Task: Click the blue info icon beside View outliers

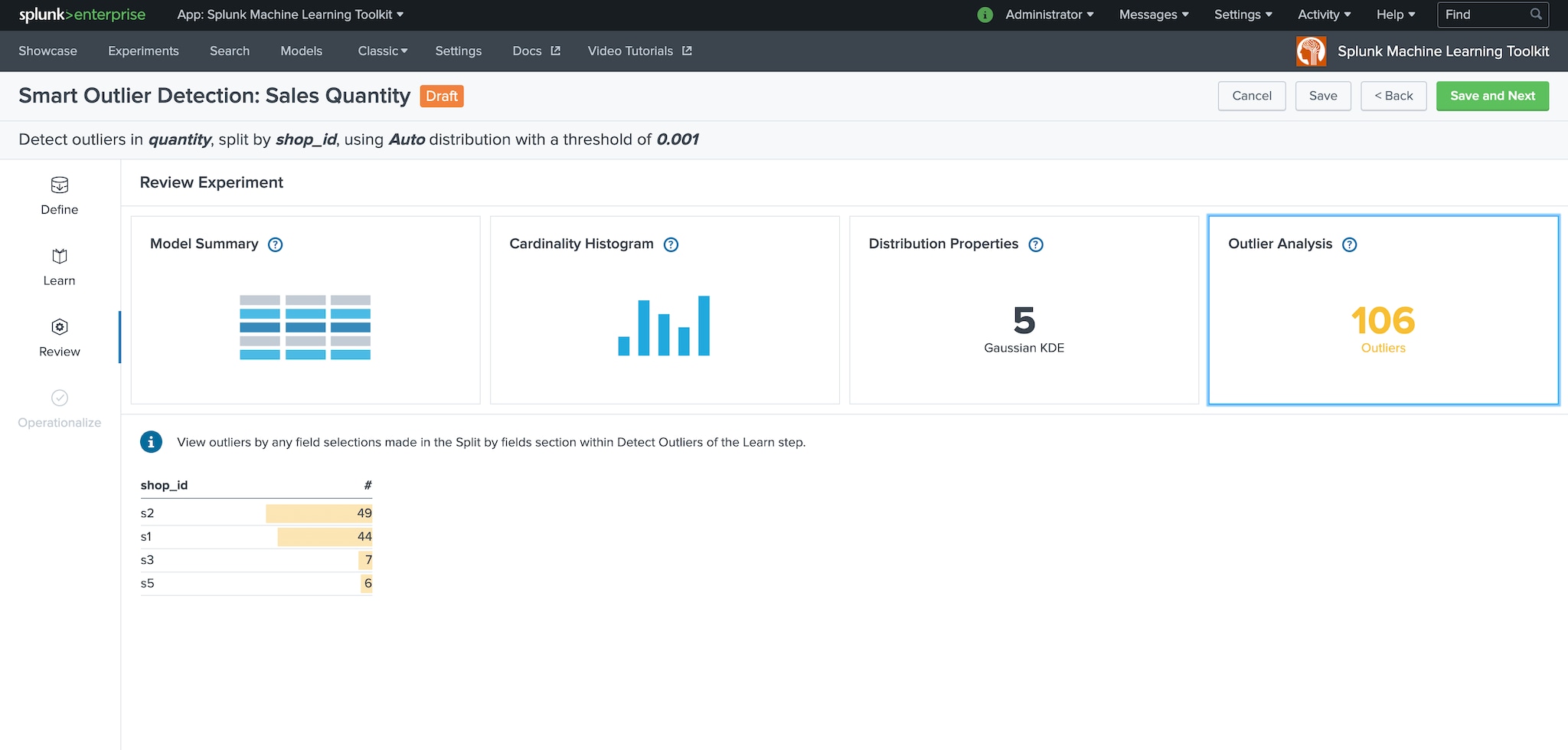Action: coord(151,442)
